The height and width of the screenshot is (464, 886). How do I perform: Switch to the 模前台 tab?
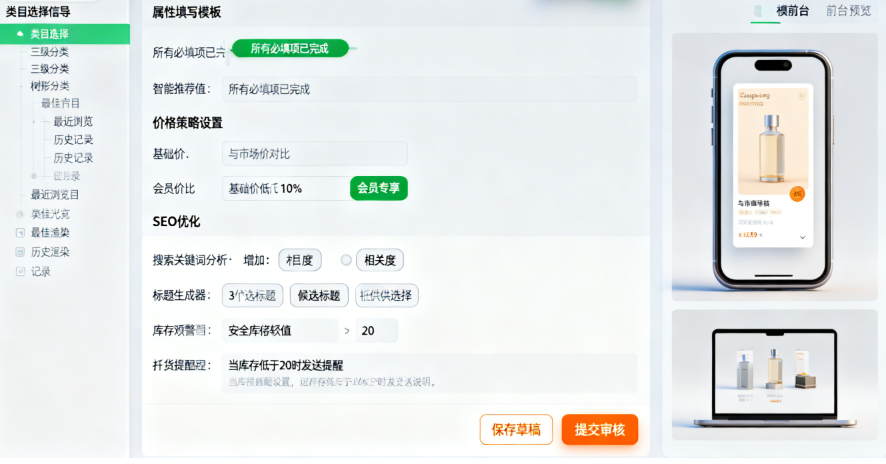coord(792,11)
